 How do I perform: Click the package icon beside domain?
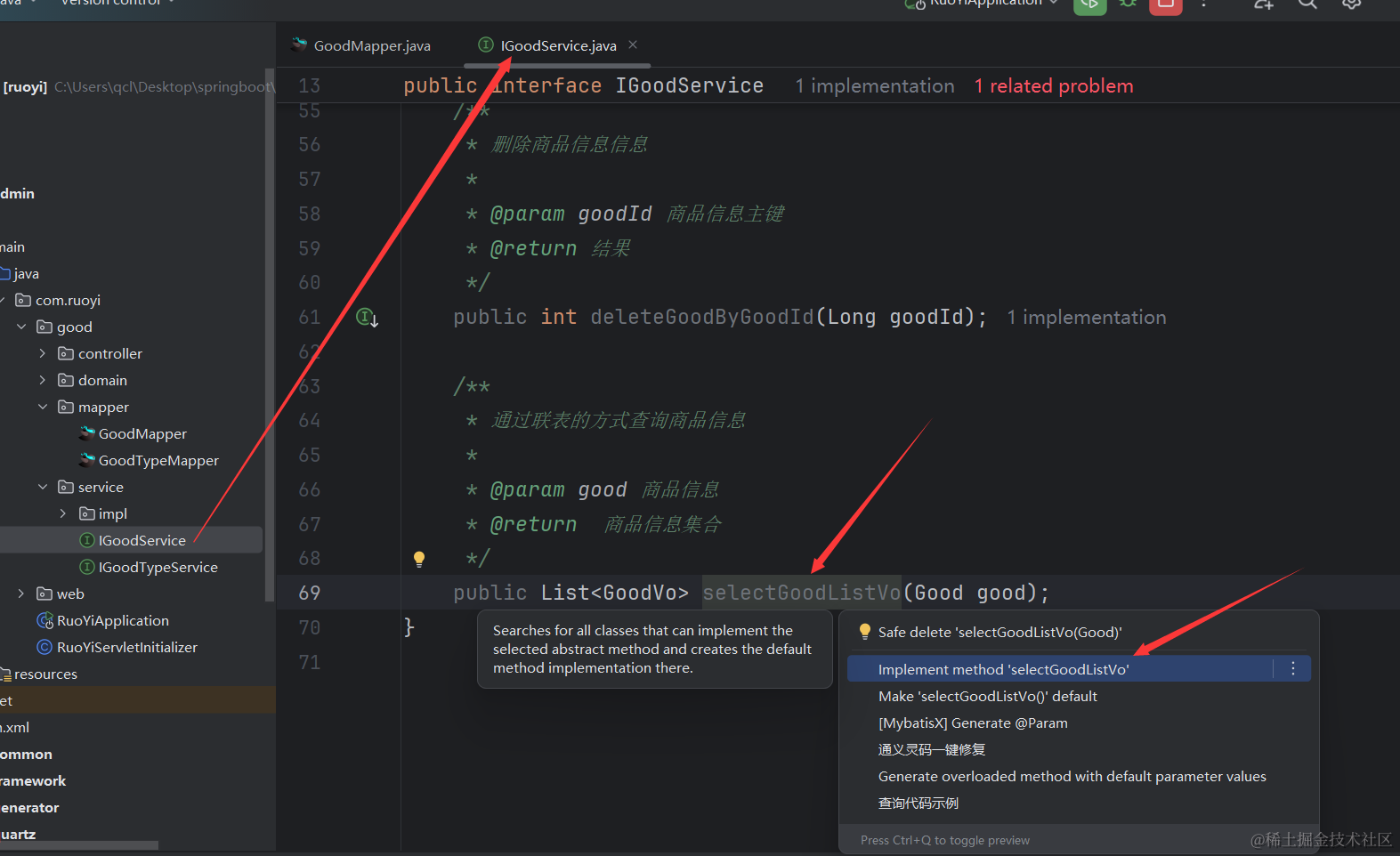(x=66, y=380)
